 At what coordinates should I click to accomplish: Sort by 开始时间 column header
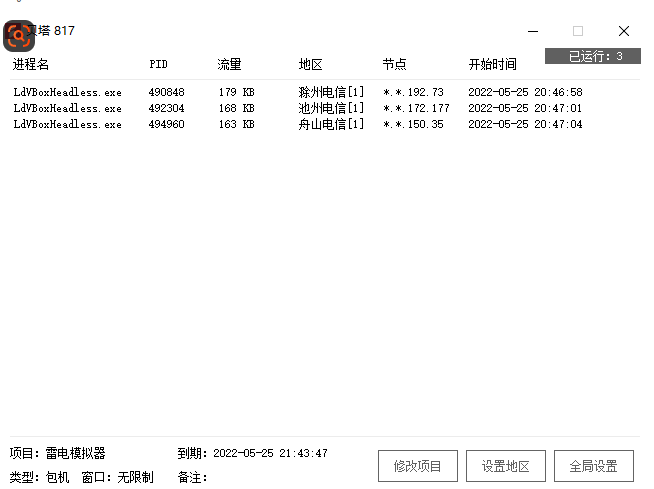[x=493, y=64]
